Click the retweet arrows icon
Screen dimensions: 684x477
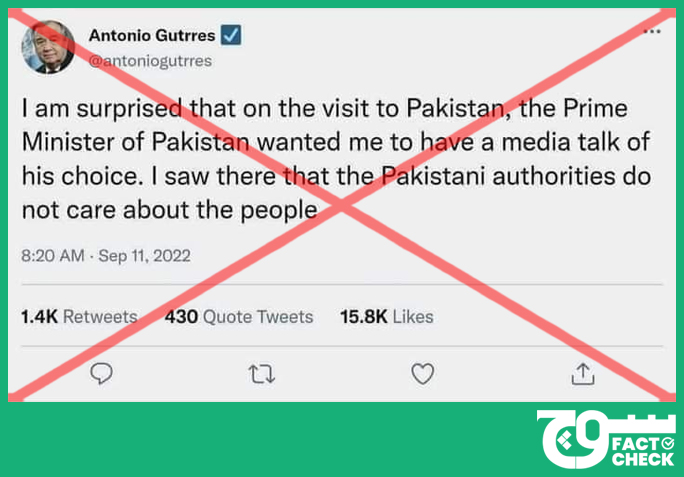click(x=262, y=374)
